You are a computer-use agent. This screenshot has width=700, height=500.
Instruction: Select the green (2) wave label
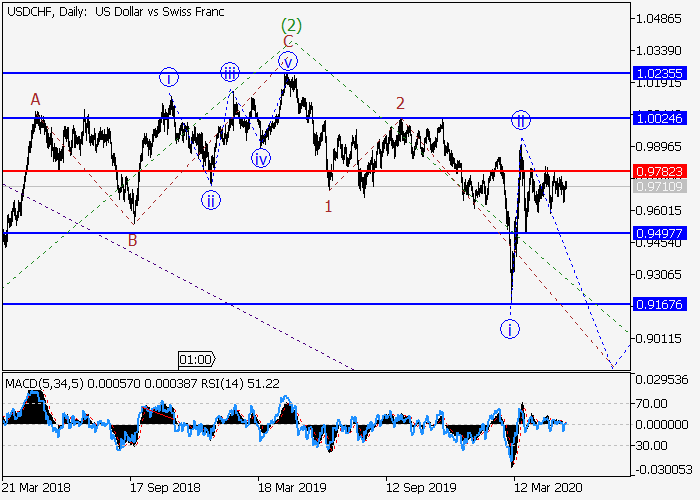click(x=291, y=25)
